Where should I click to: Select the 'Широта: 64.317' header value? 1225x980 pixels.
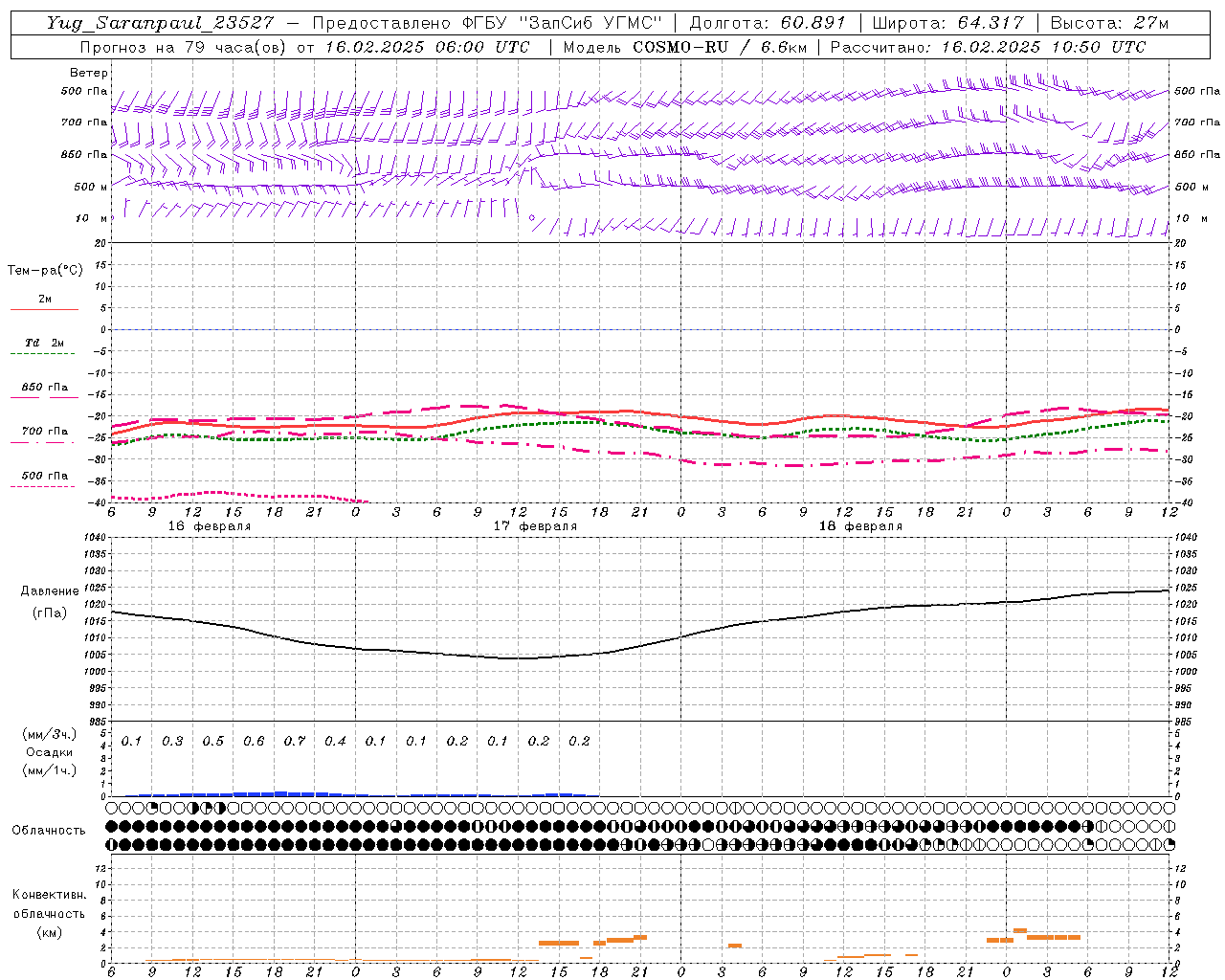[x=947, y=23]
